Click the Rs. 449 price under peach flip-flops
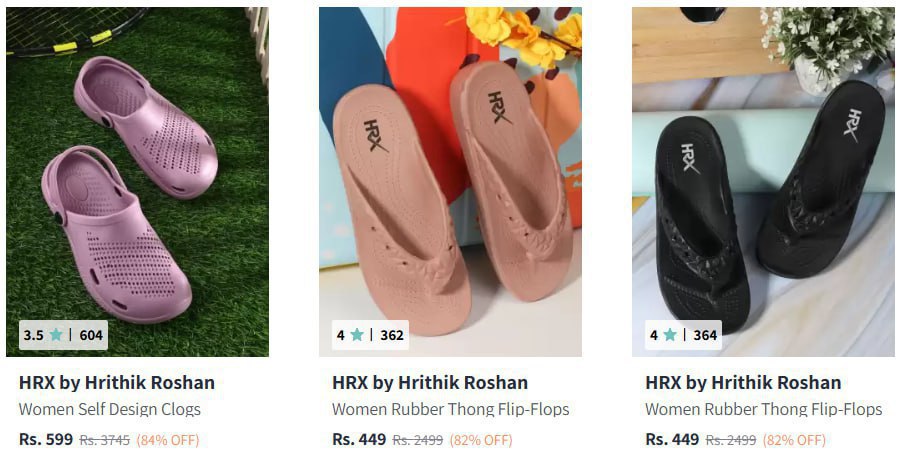 tap(359, 439)
